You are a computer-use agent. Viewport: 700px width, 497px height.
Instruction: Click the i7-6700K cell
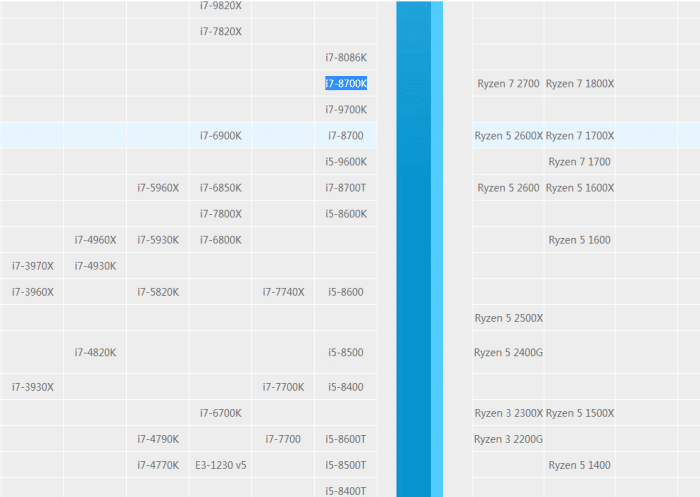pos(221,413)
